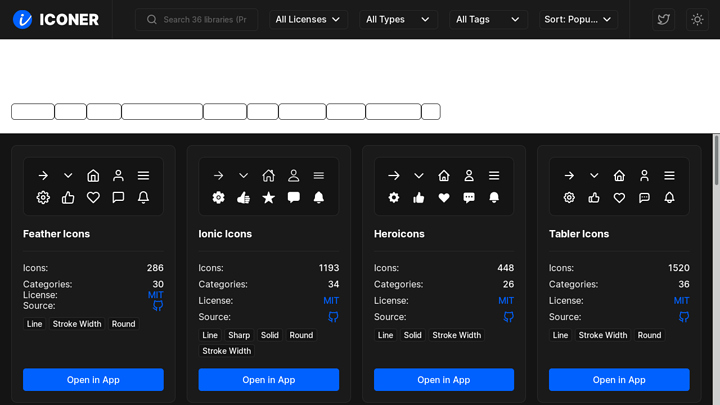
Task: Click the Feather Icons card title
Action: click(56, 234)
